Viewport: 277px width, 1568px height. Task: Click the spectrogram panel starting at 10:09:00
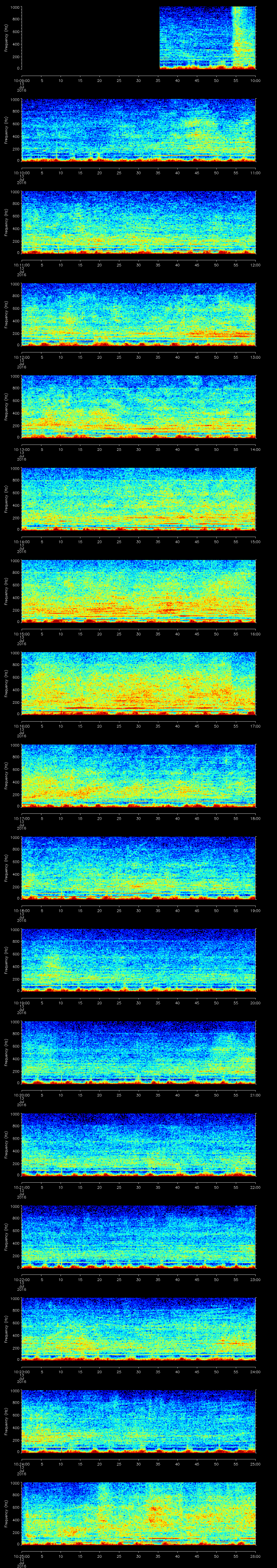[x=138, y=38]
